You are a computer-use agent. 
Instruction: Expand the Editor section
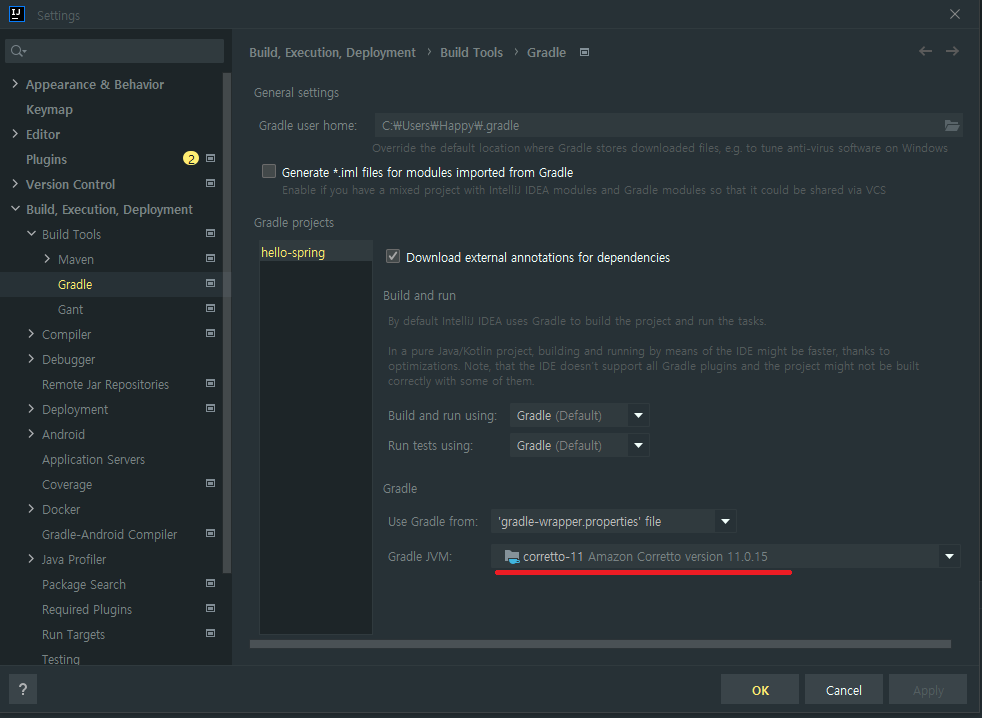pos(15,133)
